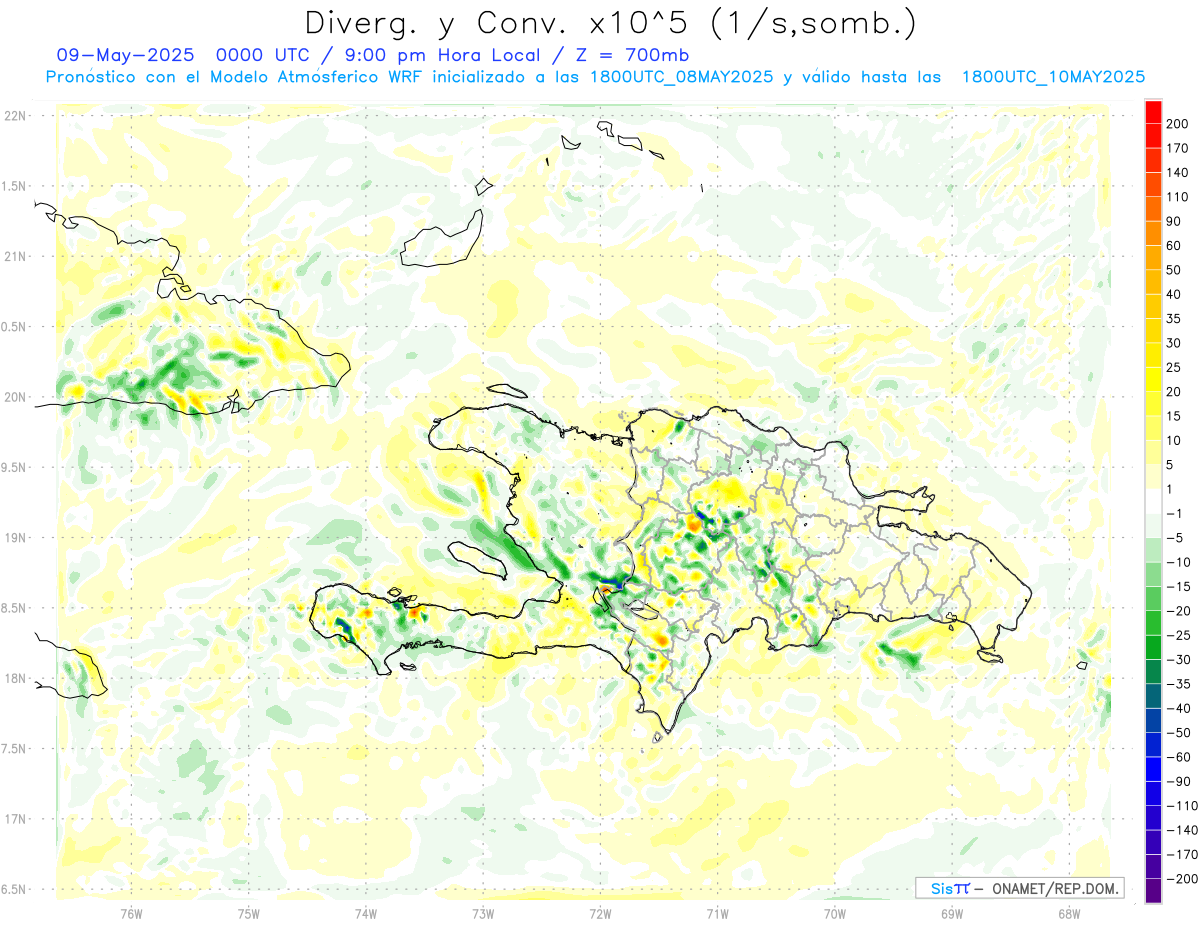
Task: Click the "17N" latitude label
Action: [x=14, y=819]
